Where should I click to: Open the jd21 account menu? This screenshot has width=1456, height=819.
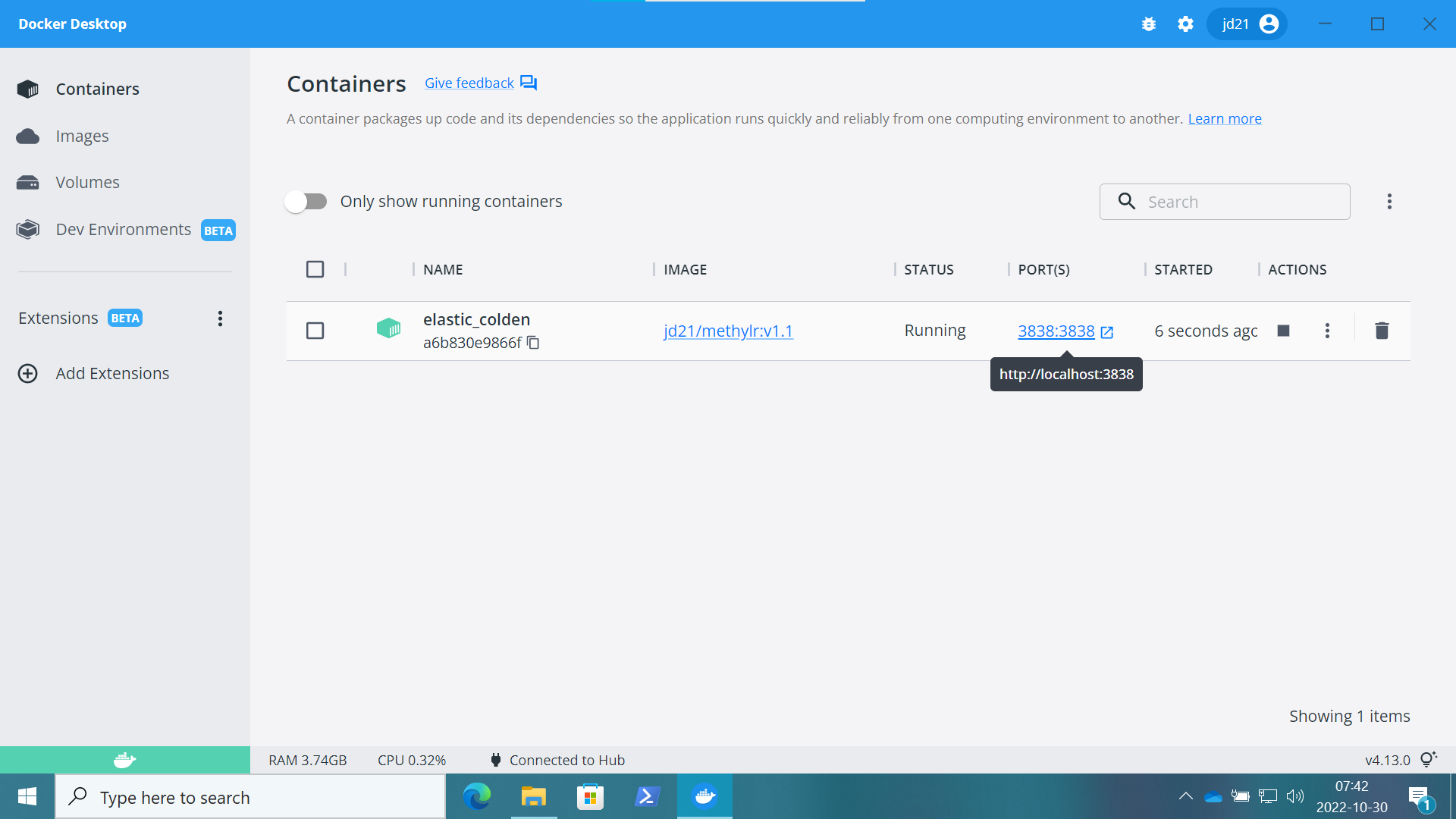[x=1247, y=24]
